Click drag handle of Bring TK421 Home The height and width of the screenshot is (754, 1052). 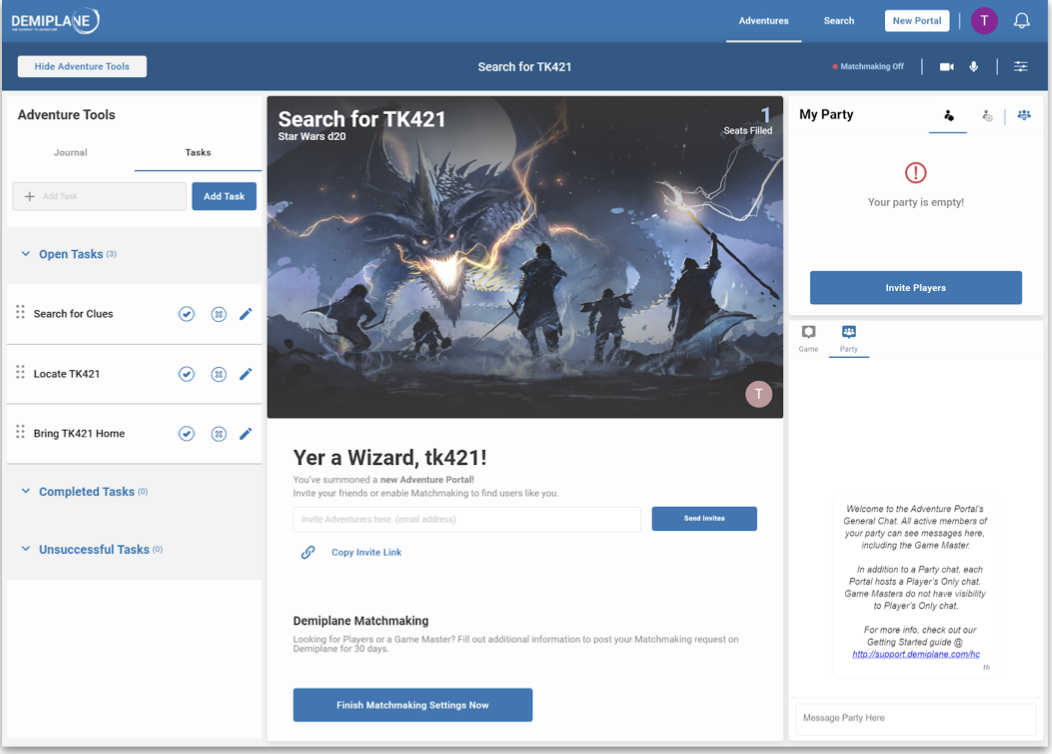pyautogui.click(x=20, y=431)
